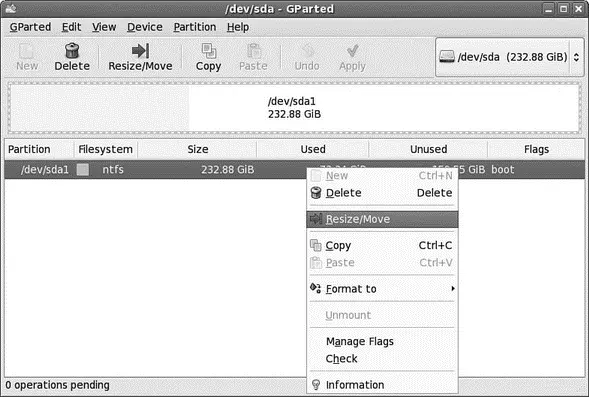Click the GParted app icon in title bar

tap(11, 8)
